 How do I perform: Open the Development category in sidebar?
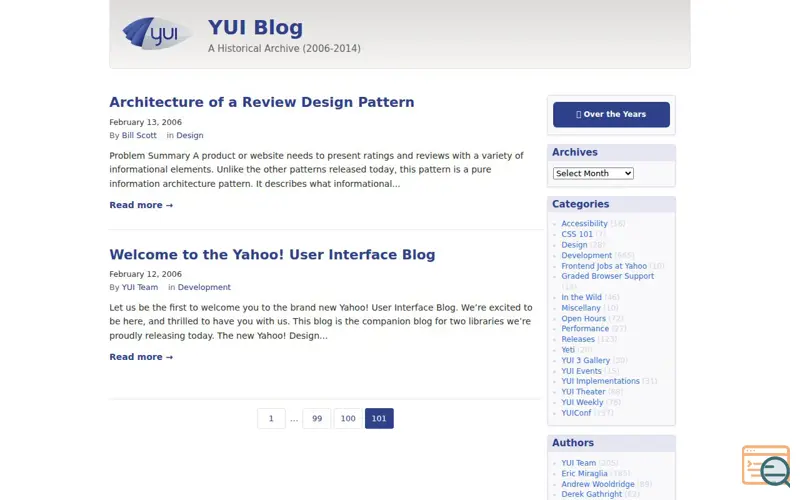586,256
